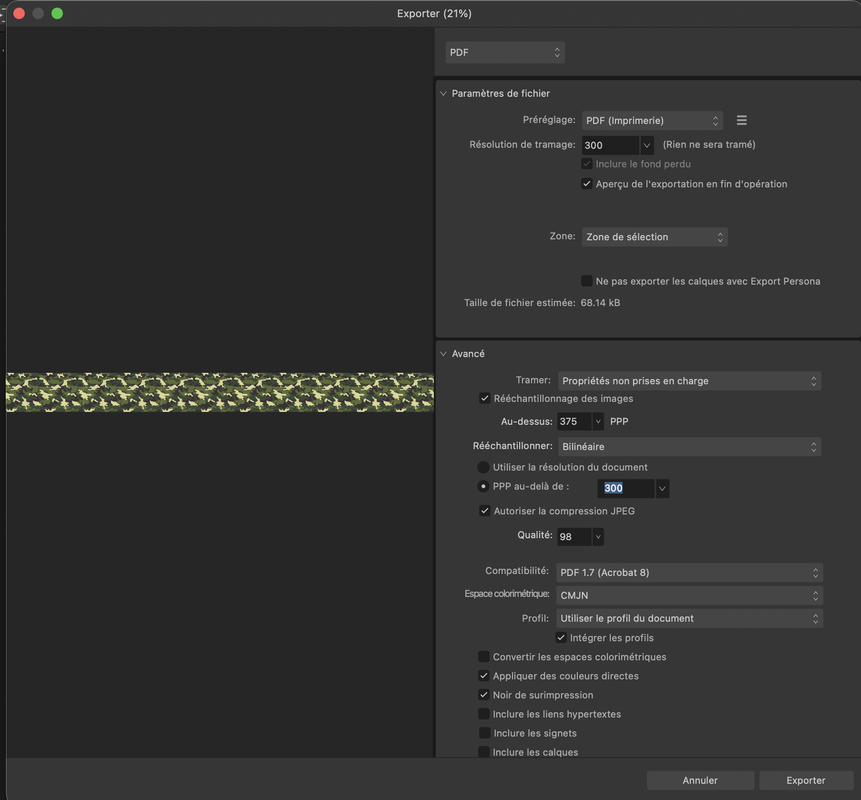
Task: Uncheck Rééchantillonnage des images
Action: click(484, 398)
